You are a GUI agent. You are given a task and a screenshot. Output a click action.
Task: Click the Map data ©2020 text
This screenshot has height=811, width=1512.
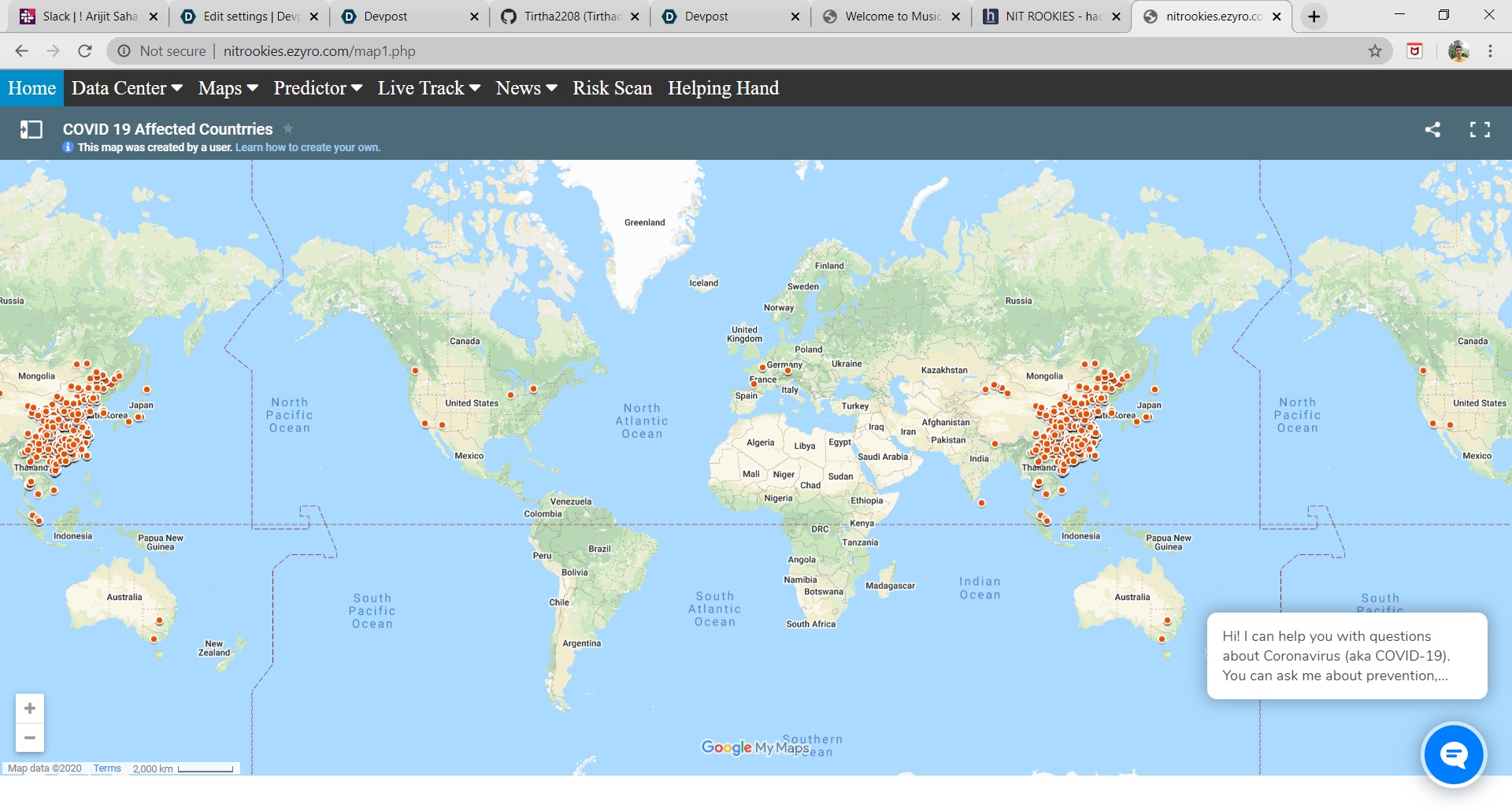pyautogui.click(x=44, y=768)
